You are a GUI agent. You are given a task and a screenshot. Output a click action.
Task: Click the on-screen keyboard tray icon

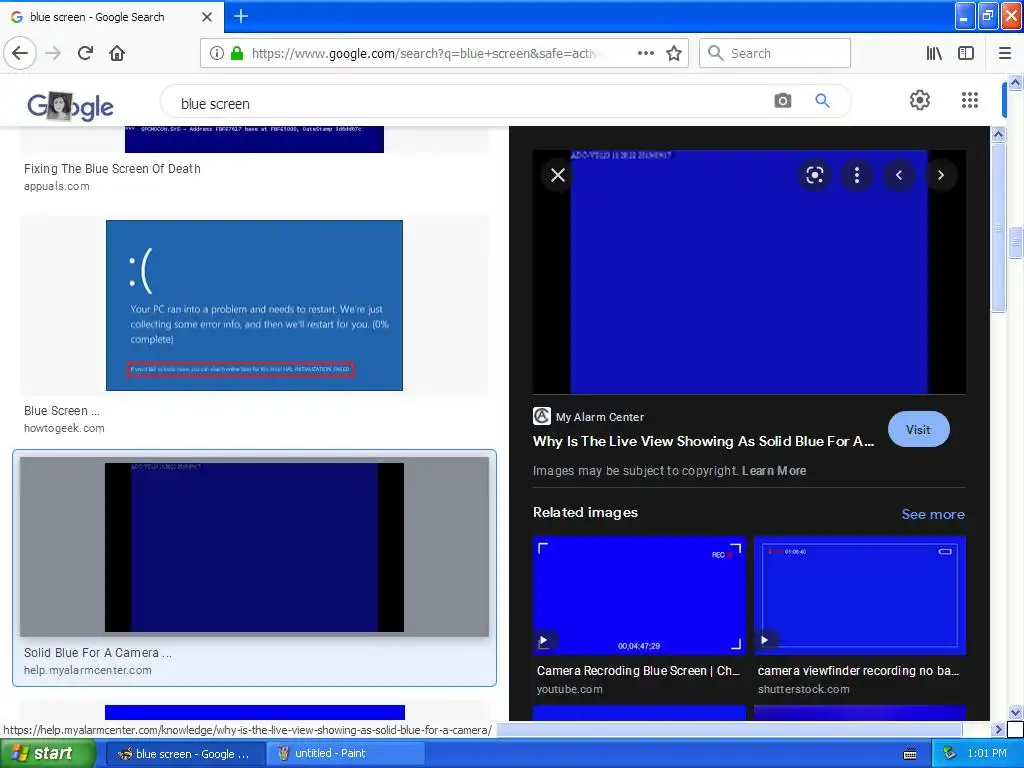point(910,754)
